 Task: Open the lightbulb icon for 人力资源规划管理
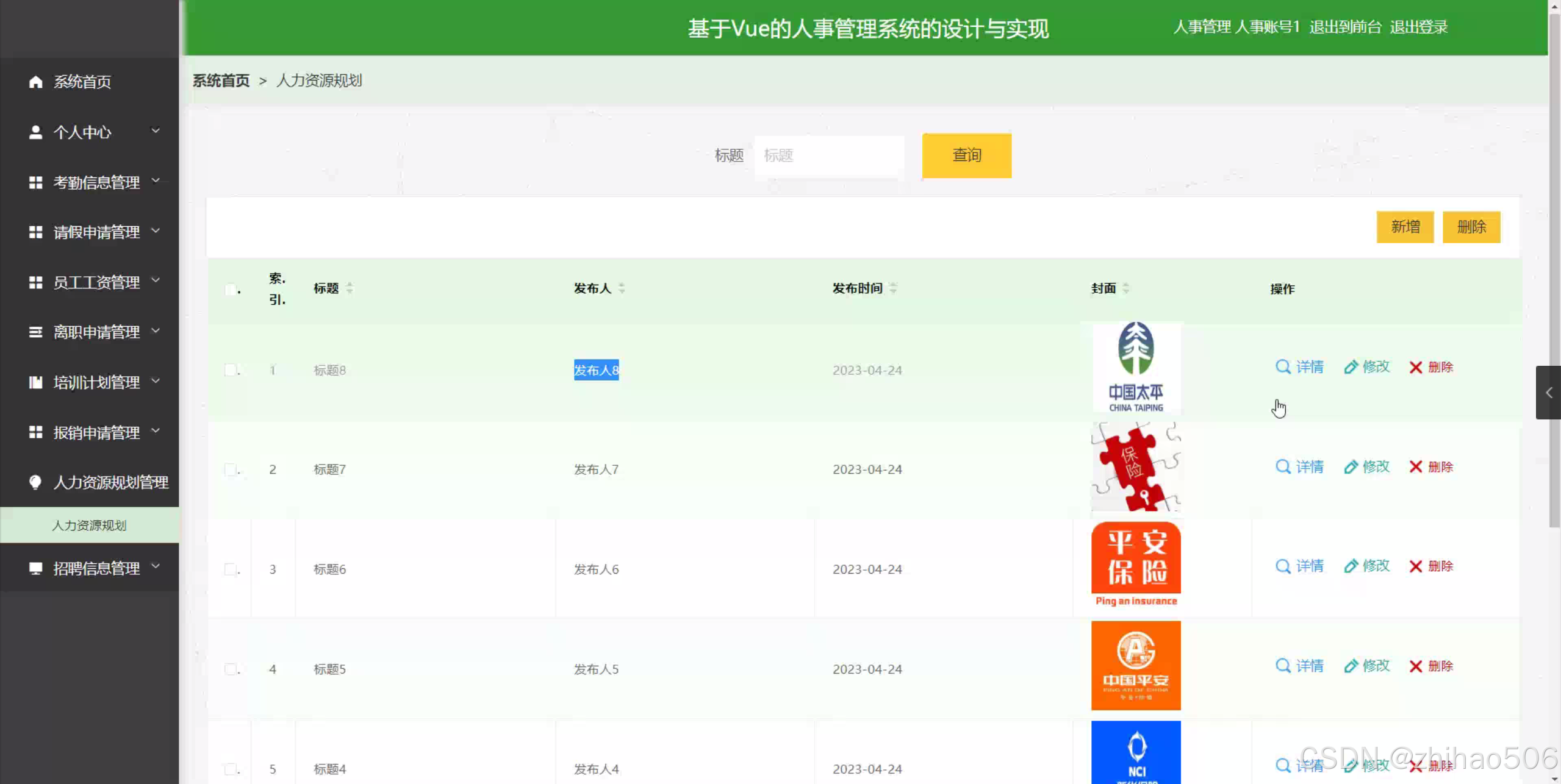[x=35, y=482]
